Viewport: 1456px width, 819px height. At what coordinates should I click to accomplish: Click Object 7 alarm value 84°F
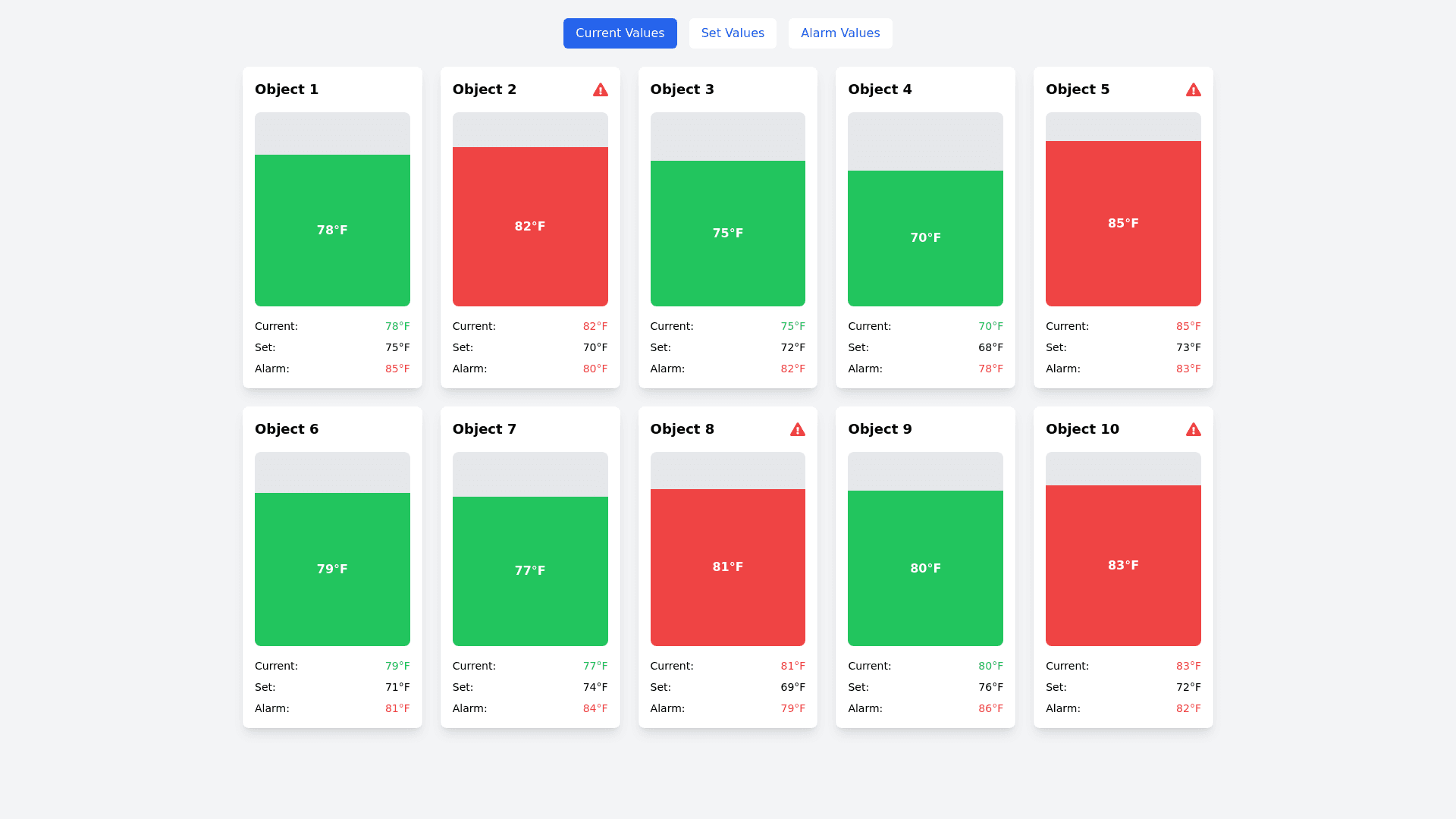coord(595,708)
